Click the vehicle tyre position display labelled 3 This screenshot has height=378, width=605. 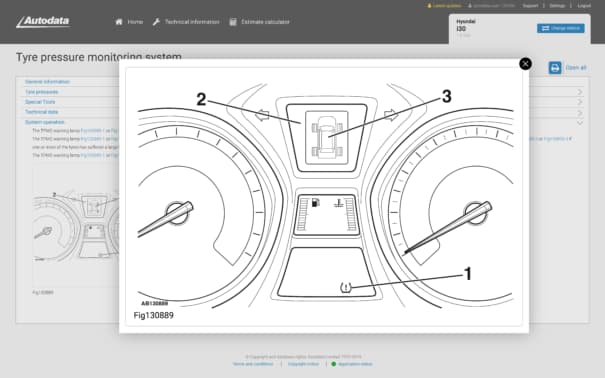[x=327, y=137]
